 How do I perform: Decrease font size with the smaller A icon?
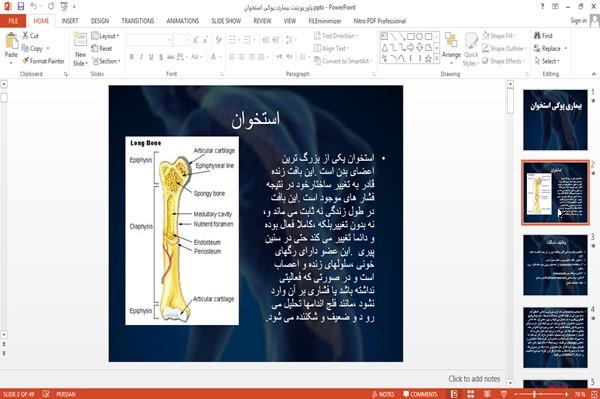click(x=206, y=40)
